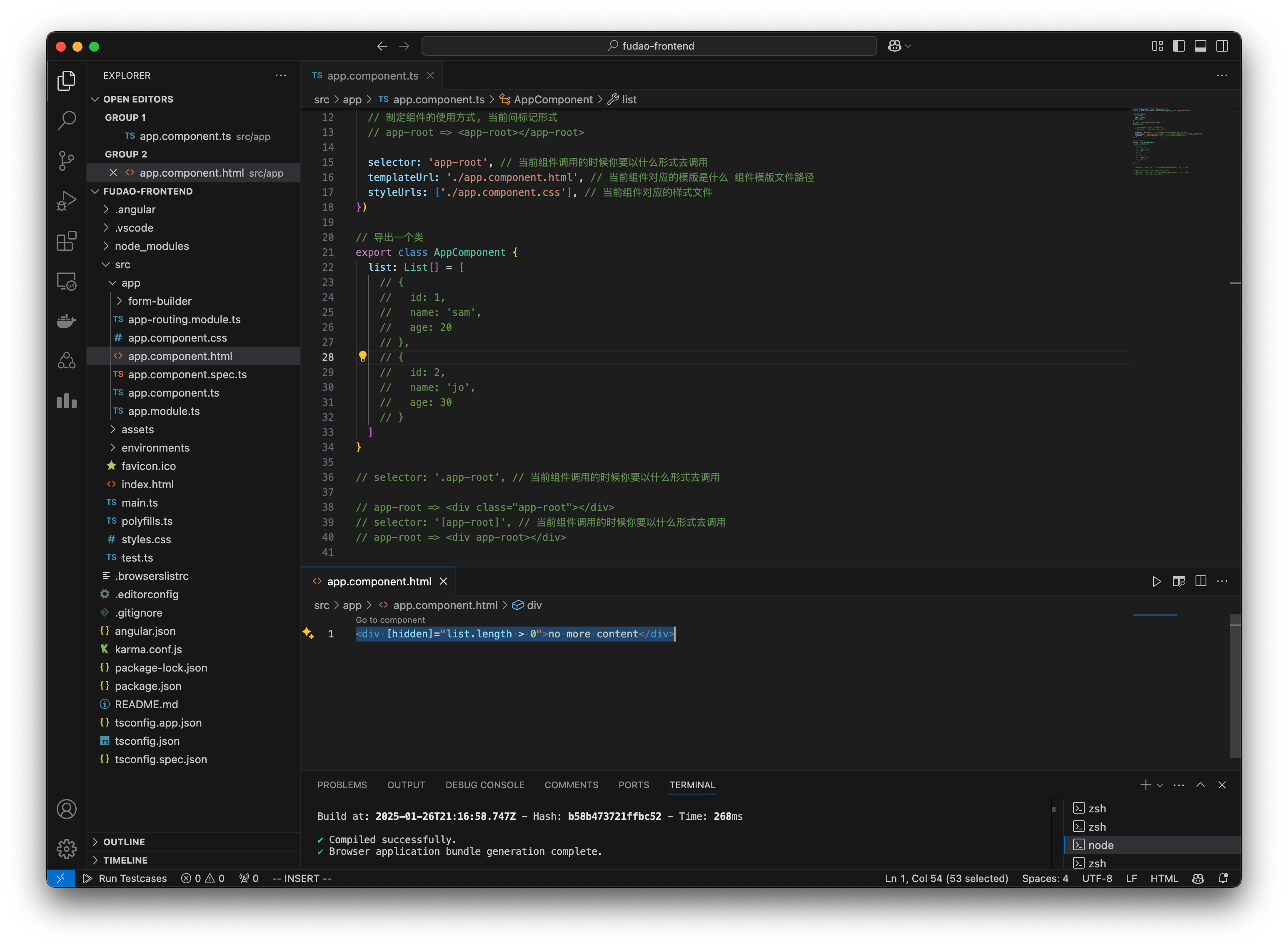This screenshot has width=1288, height=949.
Task: Open the Remote Explorer view
Action: click(67, 282)
